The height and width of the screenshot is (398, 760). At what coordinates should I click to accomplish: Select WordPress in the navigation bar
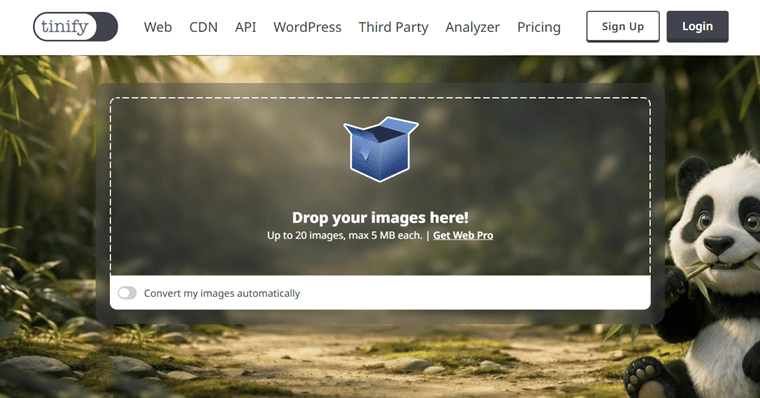[x=307, y=27]
